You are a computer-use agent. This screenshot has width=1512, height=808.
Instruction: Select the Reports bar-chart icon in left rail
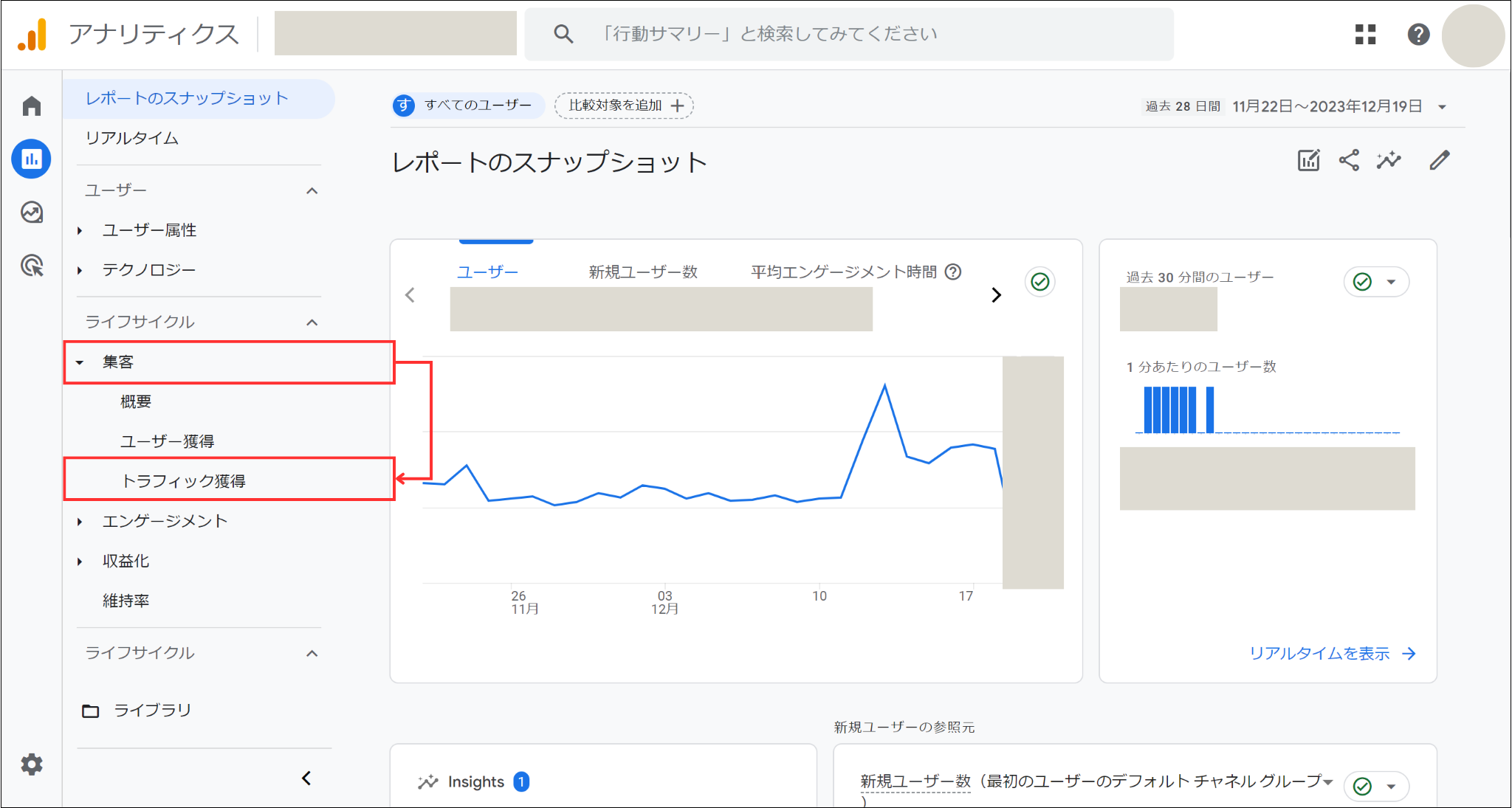[x=31, y=159]
